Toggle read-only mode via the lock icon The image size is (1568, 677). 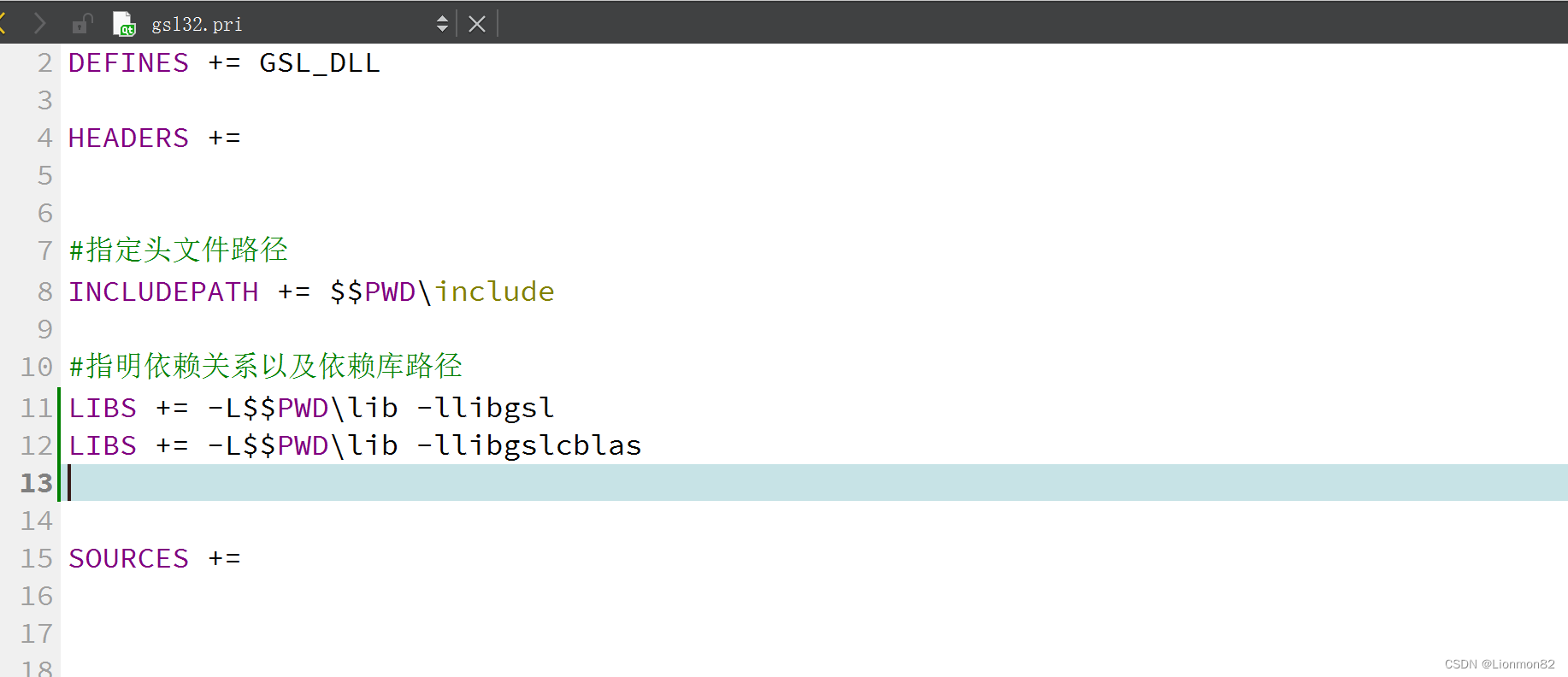pyautogui.click(x=81, y=23)
